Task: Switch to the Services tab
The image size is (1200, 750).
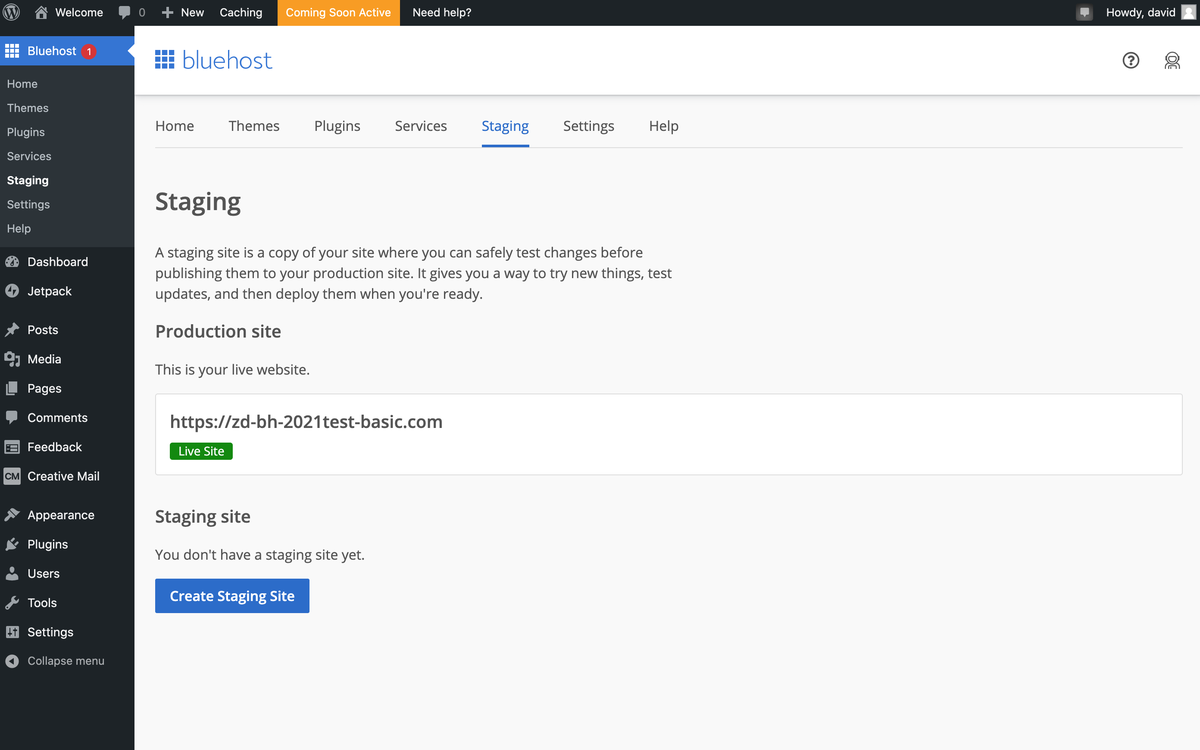Action: (421, 126)
